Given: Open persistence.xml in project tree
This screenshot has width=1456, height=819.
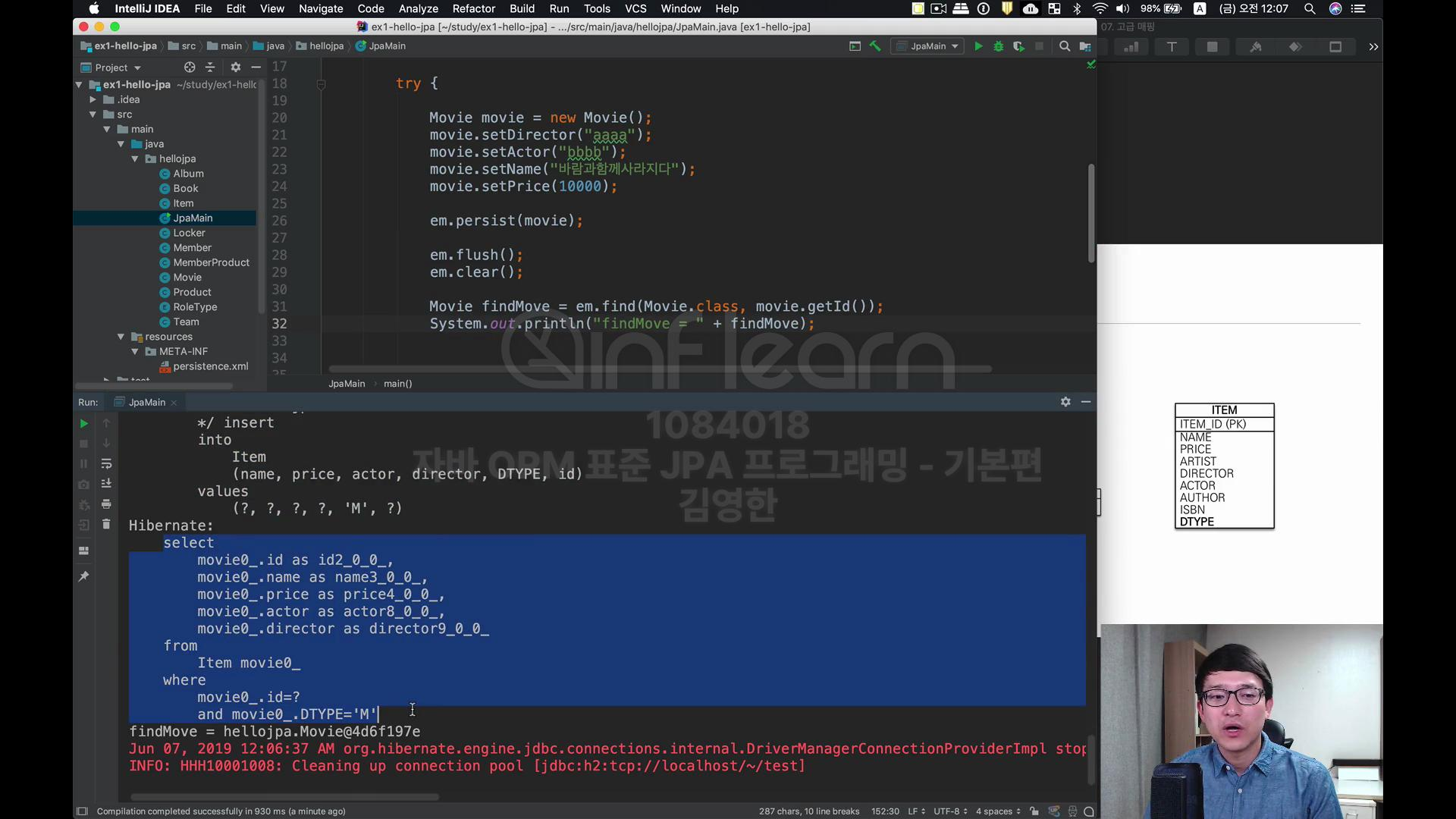Looking at the screenshot, I should click(210, 366).
